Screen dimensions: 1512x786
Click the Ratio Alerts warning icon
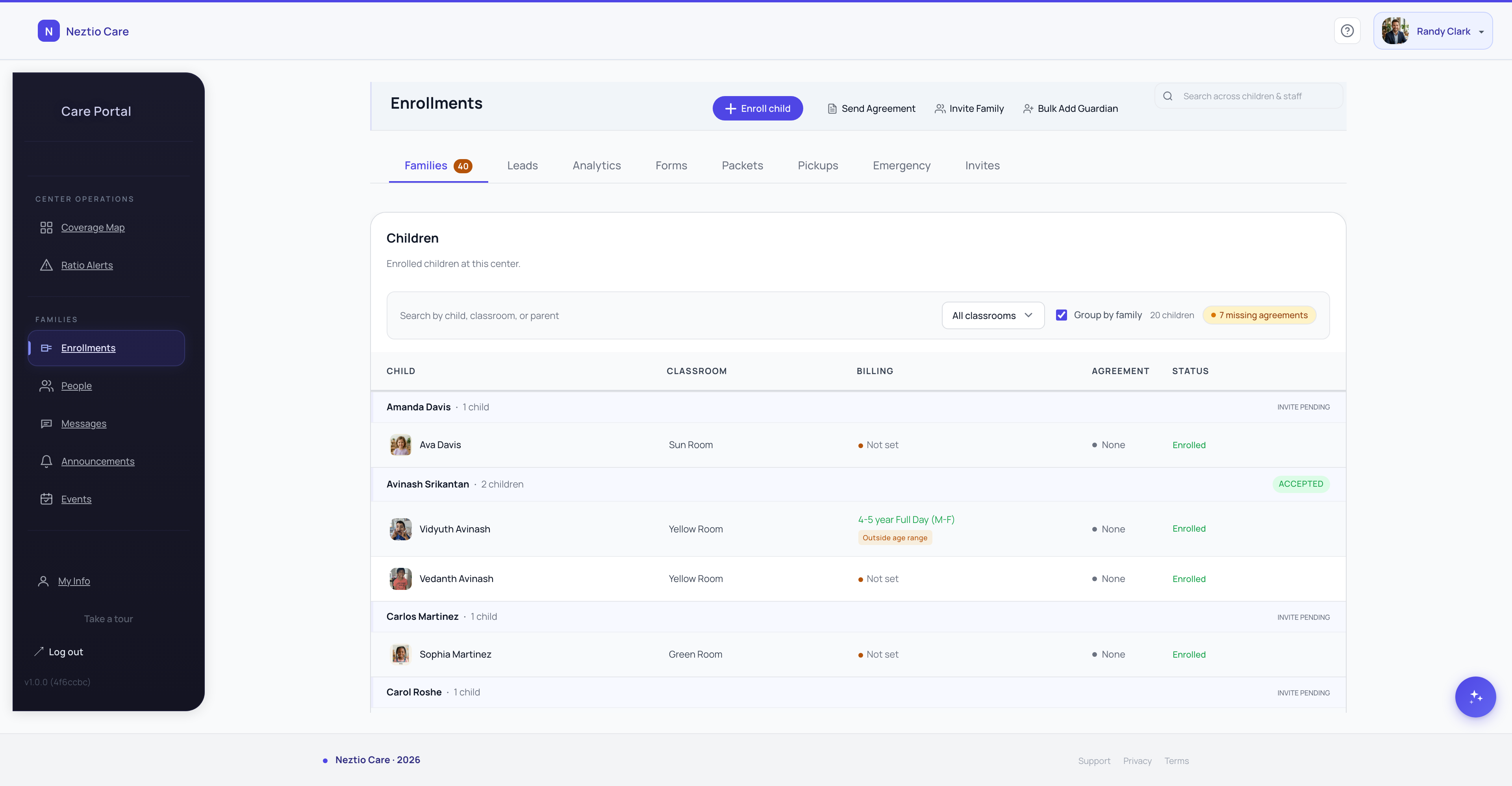click(46, 265)
